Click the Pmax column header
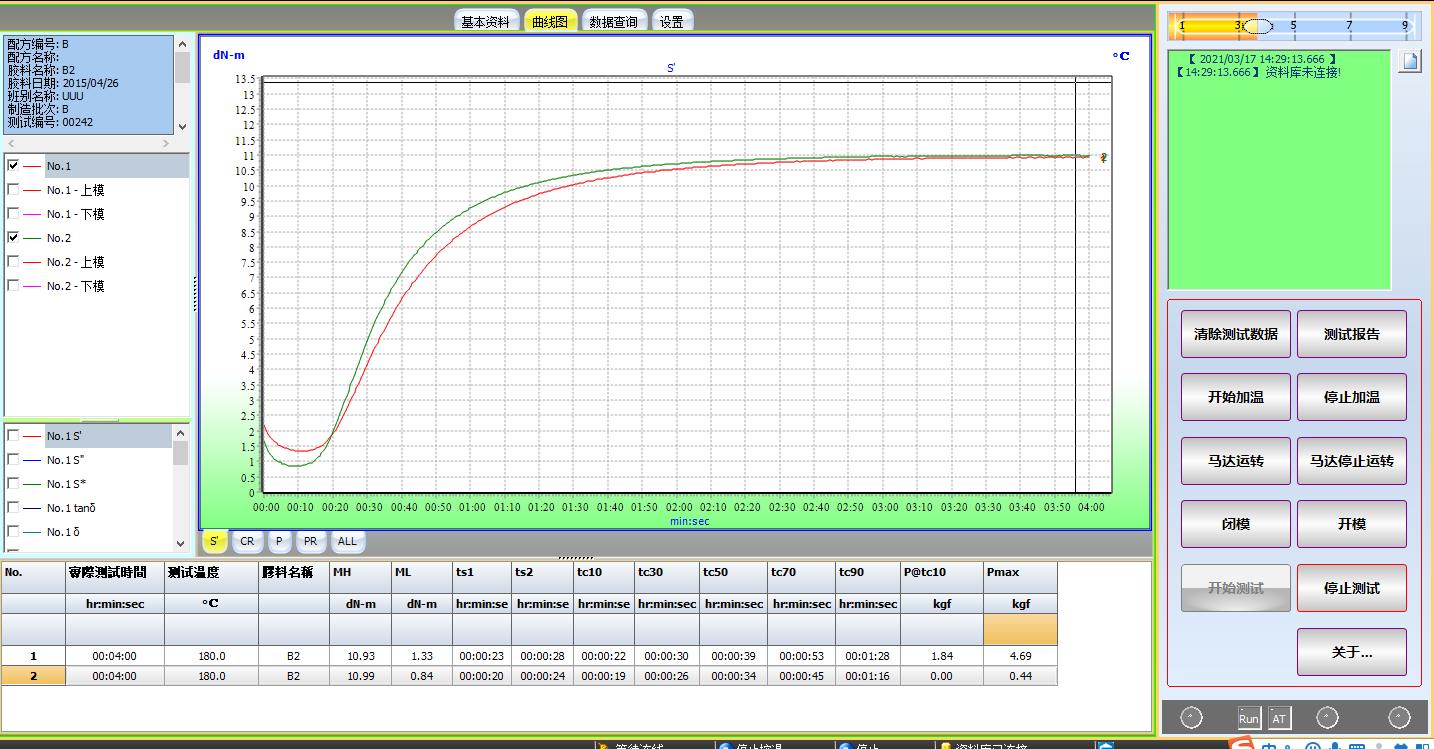The image size is (1434, 749). (1020, 573)
